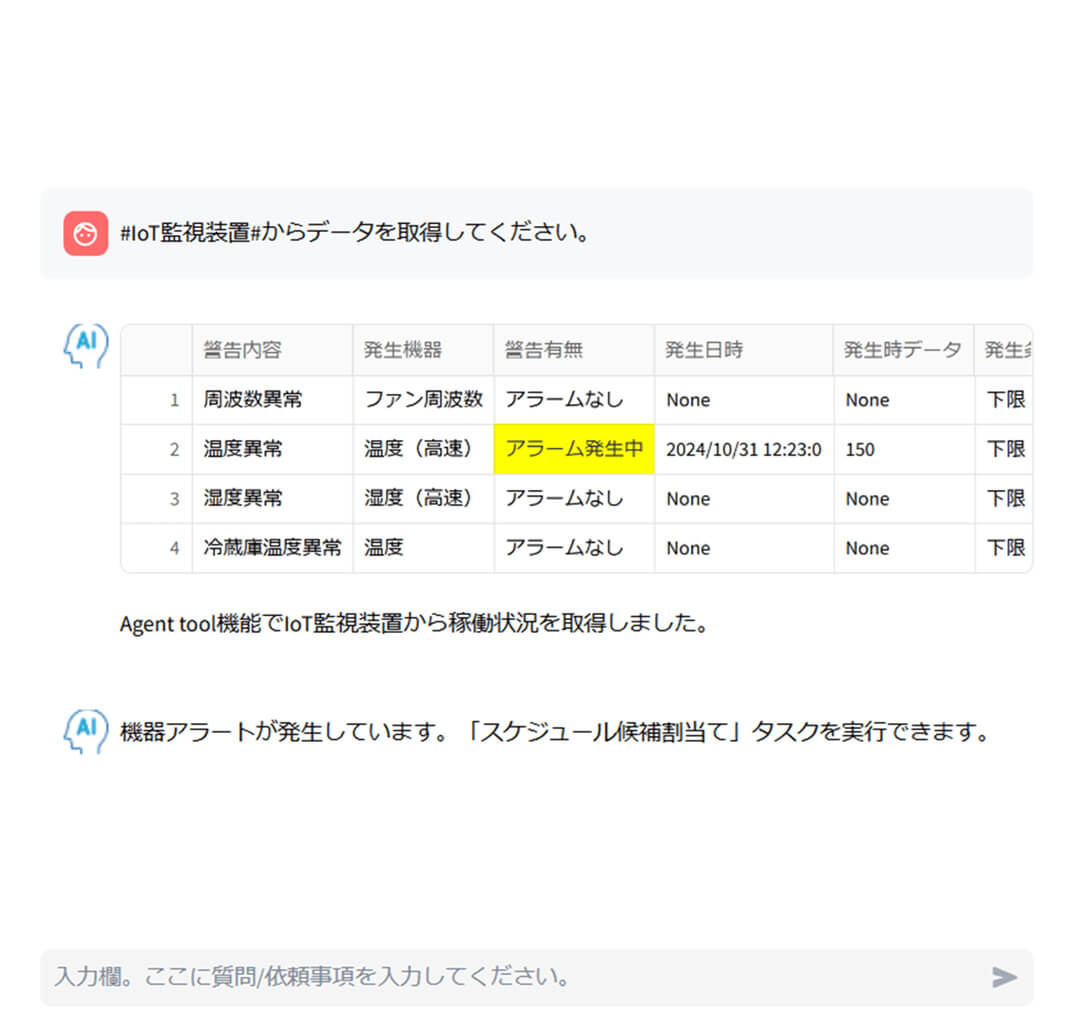1067x1014 pixels.
Task: Click the 発生時データ column header
Action: (902, 350)
